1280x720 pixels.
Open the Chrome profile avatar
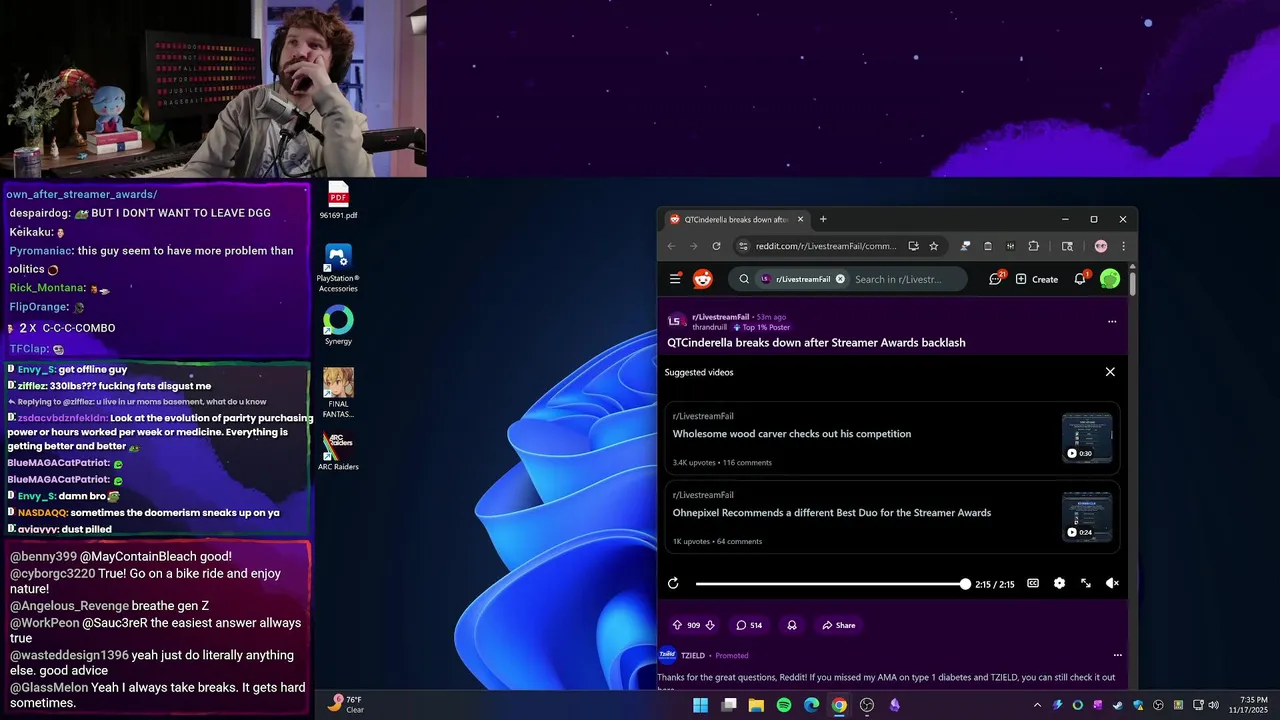1101,246
